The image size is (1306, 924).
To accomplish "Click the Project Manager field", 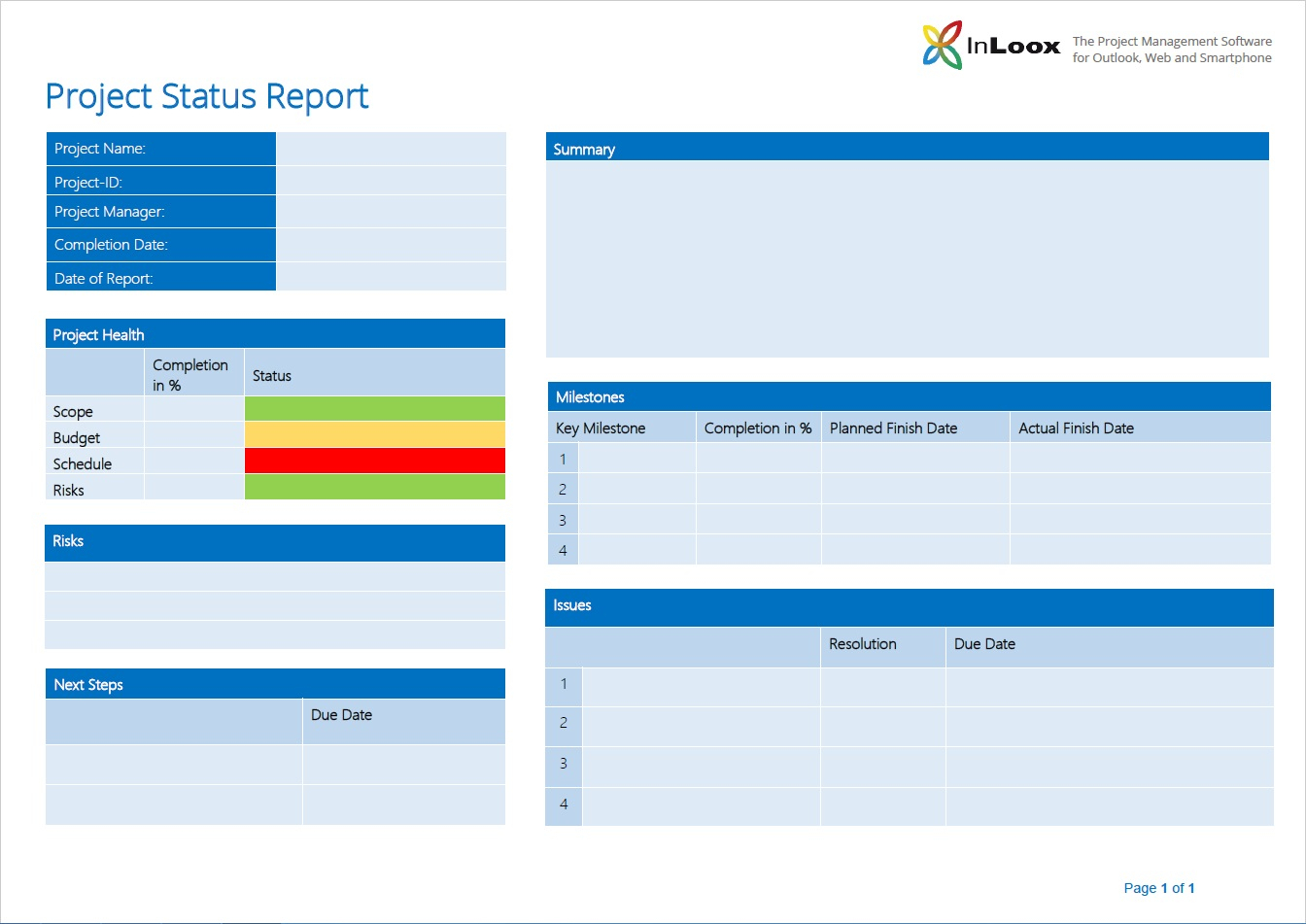I will tap(391, 211).
